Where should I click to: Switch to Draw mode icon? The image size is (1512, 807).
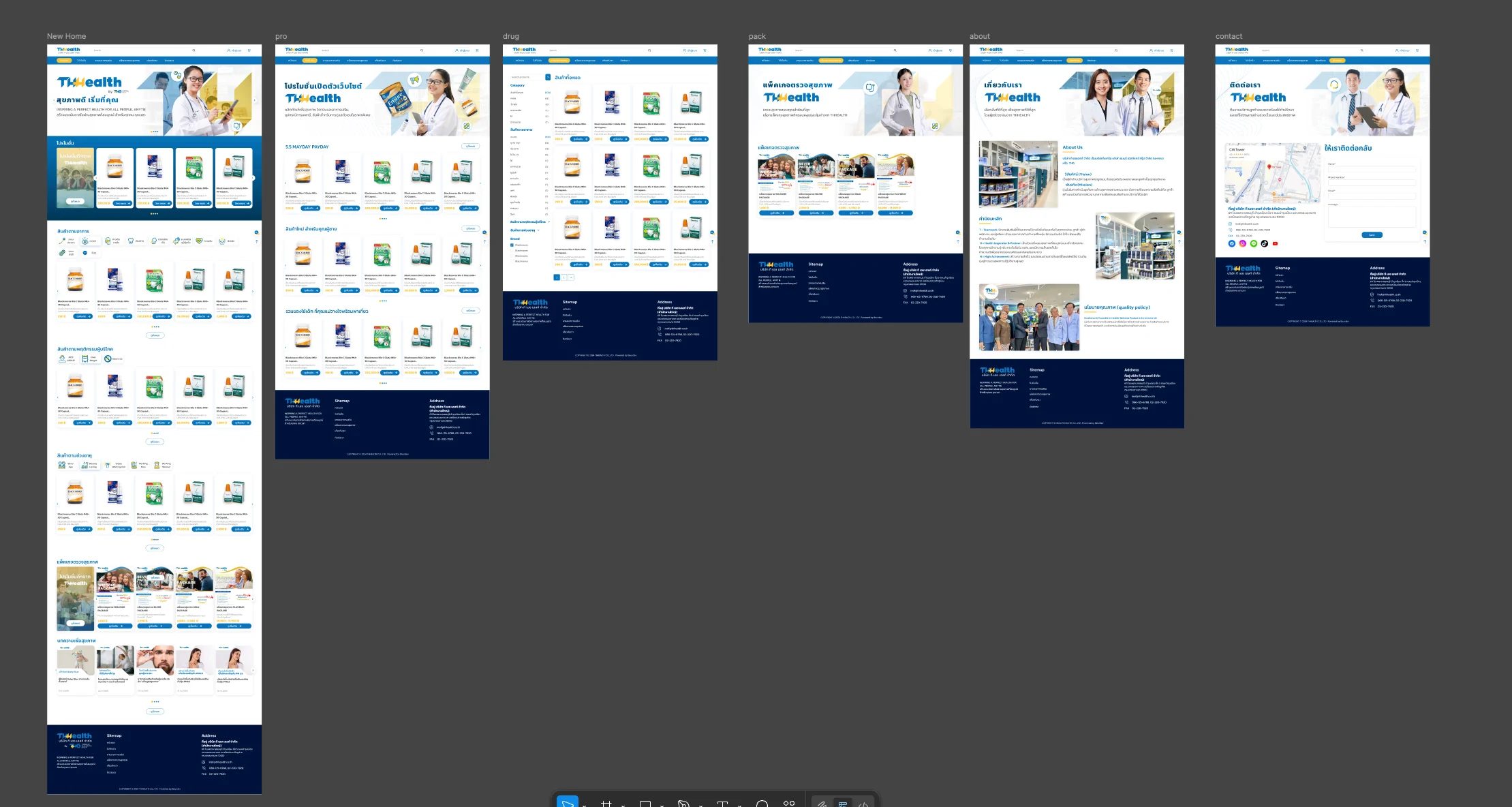pyautogui.click(x=822, y=804)
